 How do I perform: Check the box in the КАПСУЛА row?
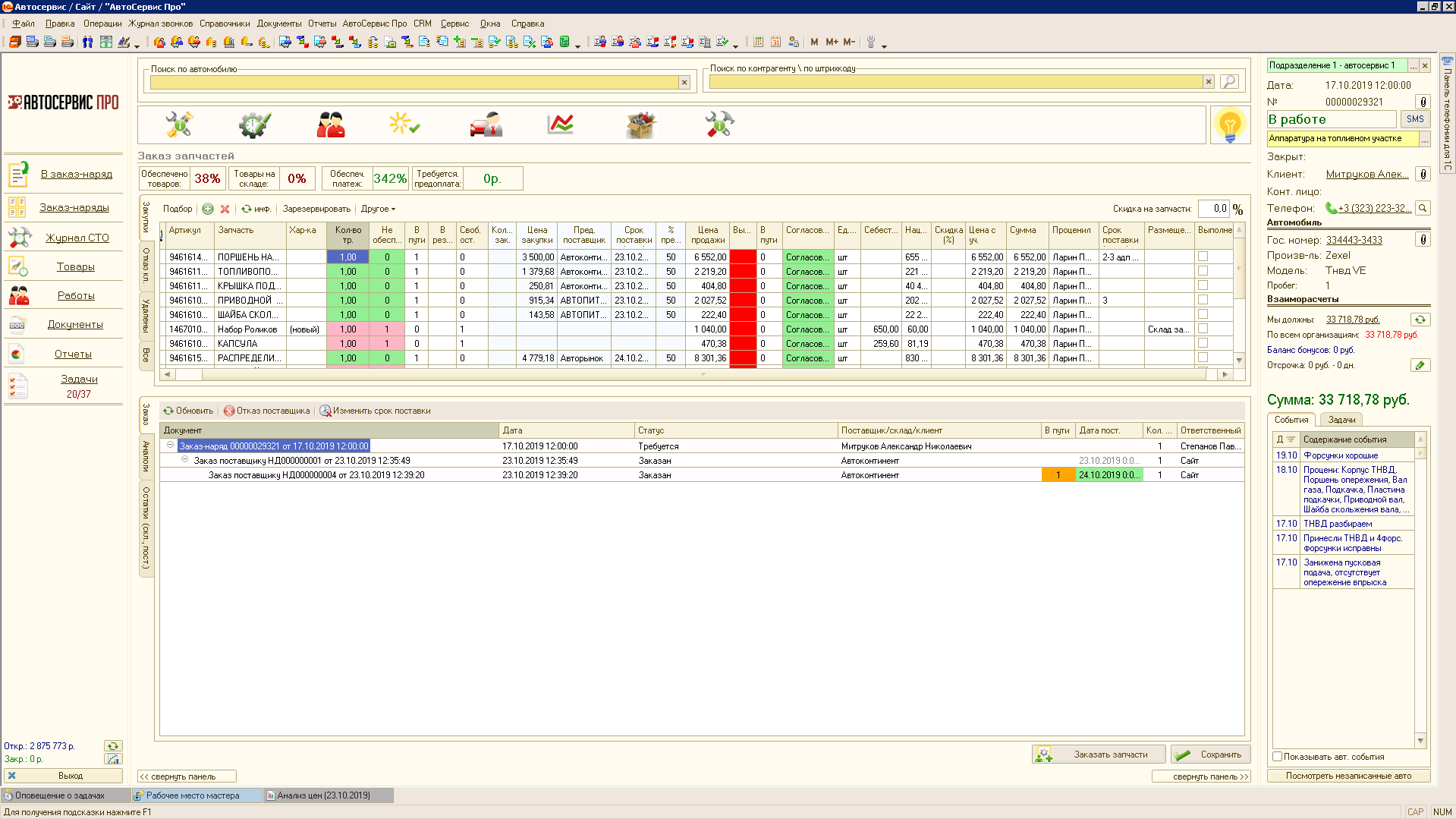click(x=1203, y=343)
